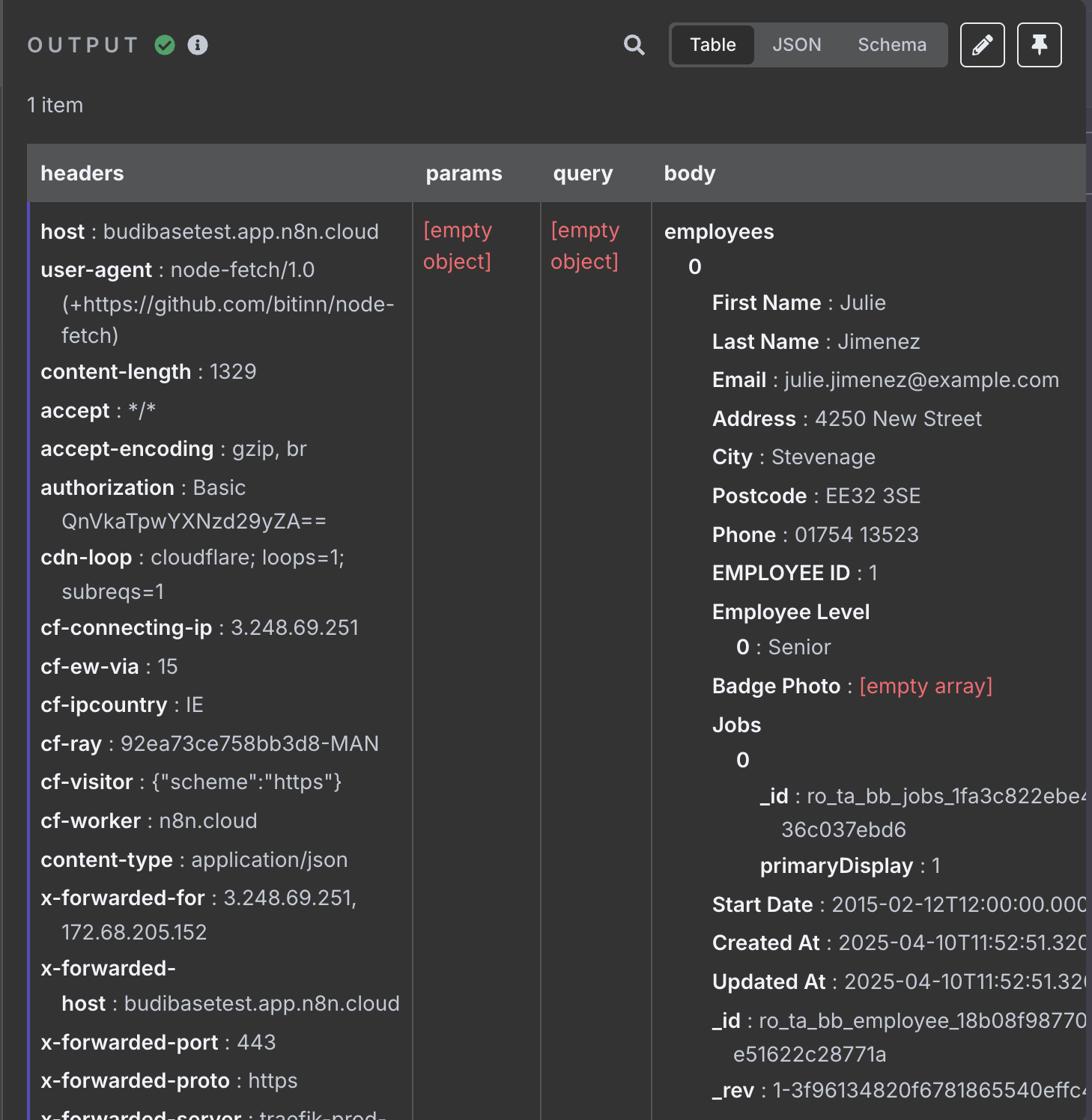Click the cf-ray header value

[249, 743]
